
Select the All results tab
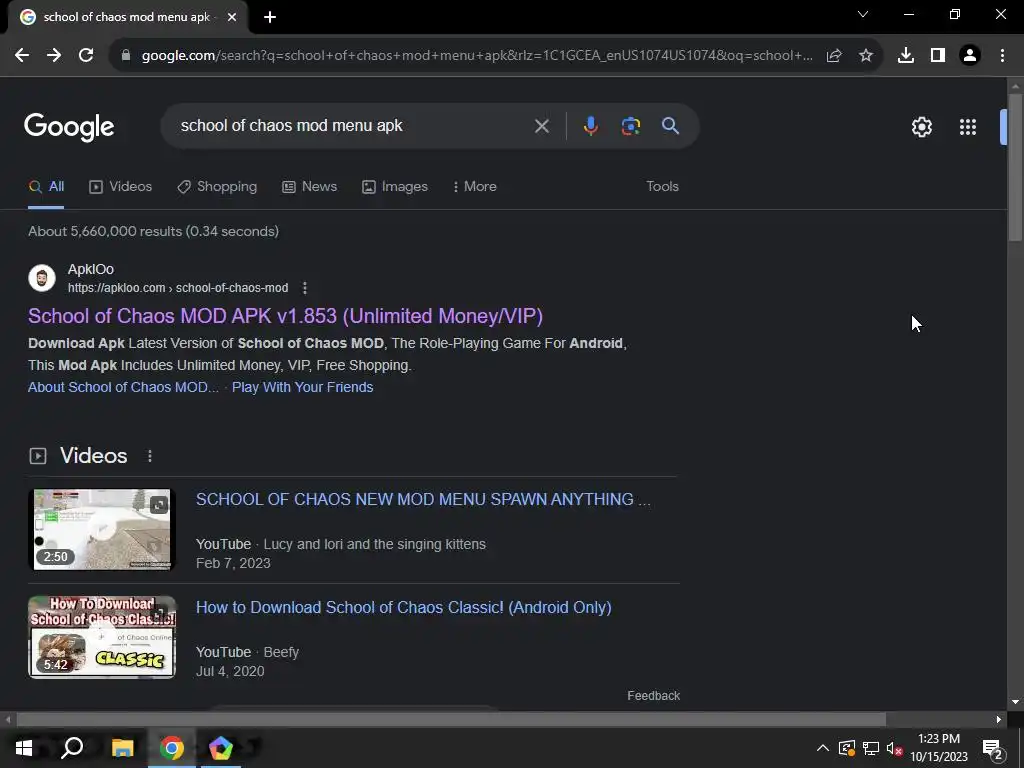click(46, 187)
